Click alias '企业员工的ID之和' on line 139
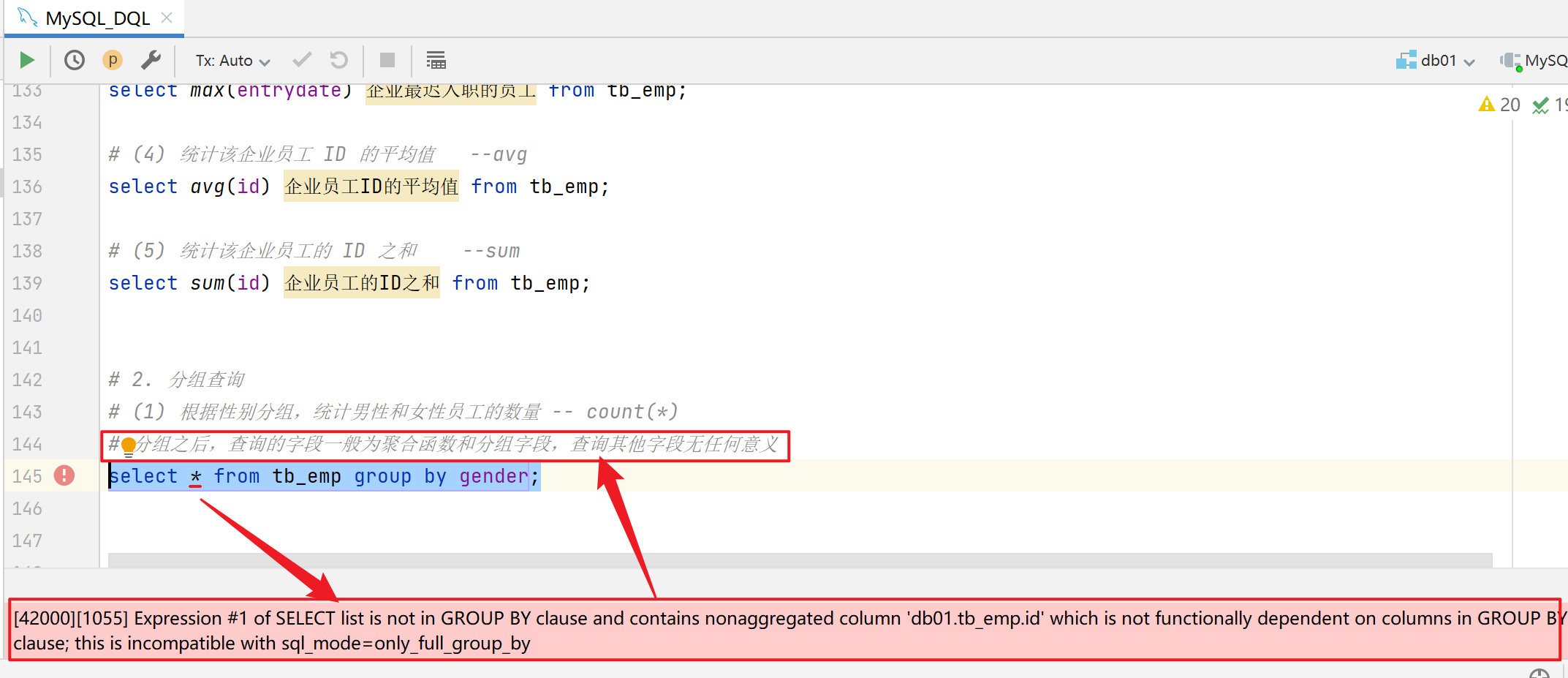Screen dimensions: 1568x678 point(362,283)
